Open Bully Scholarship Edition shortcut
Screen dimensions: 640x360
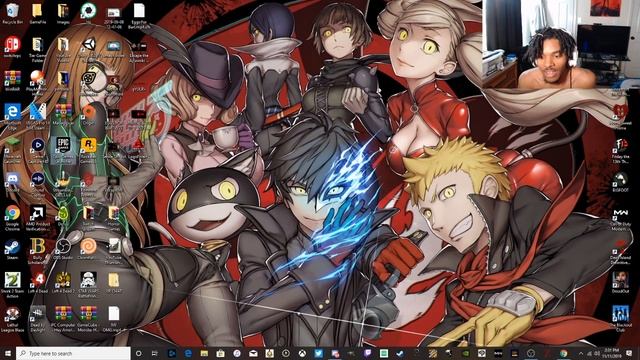[38, 251]
